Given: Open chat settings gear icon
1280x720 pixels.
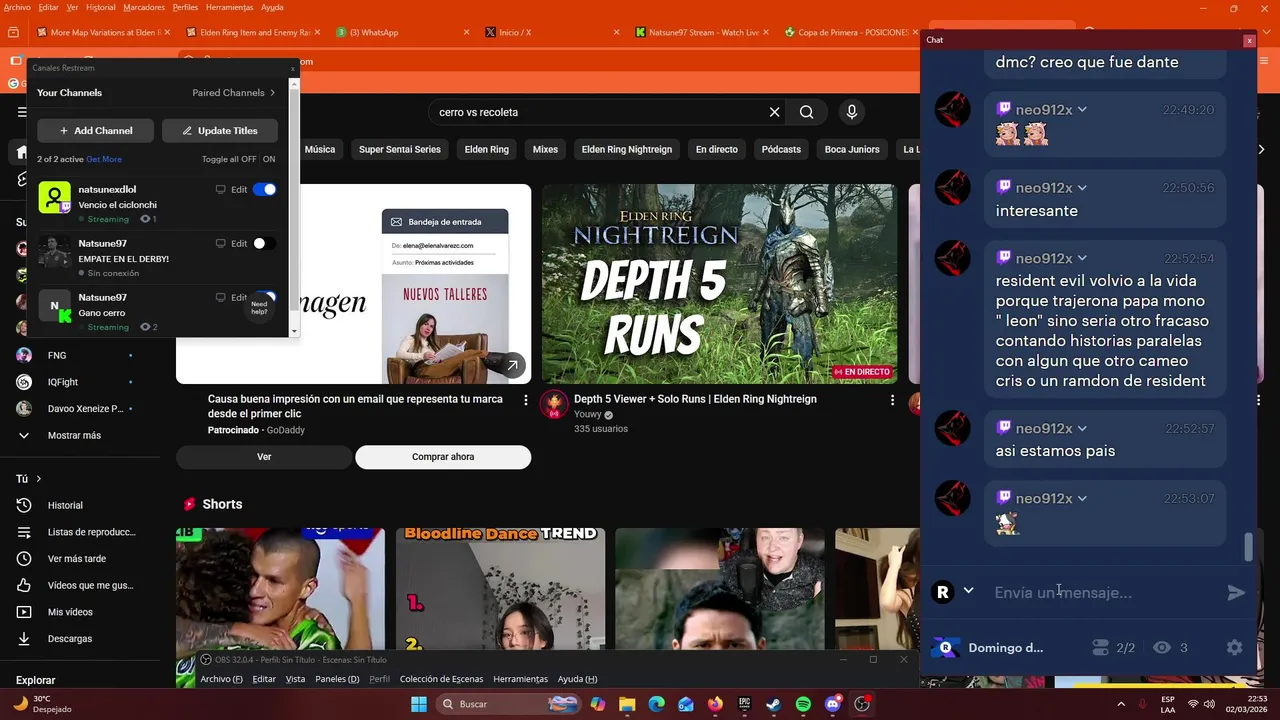Looking at the screenshot, I should pos(1234,647).
